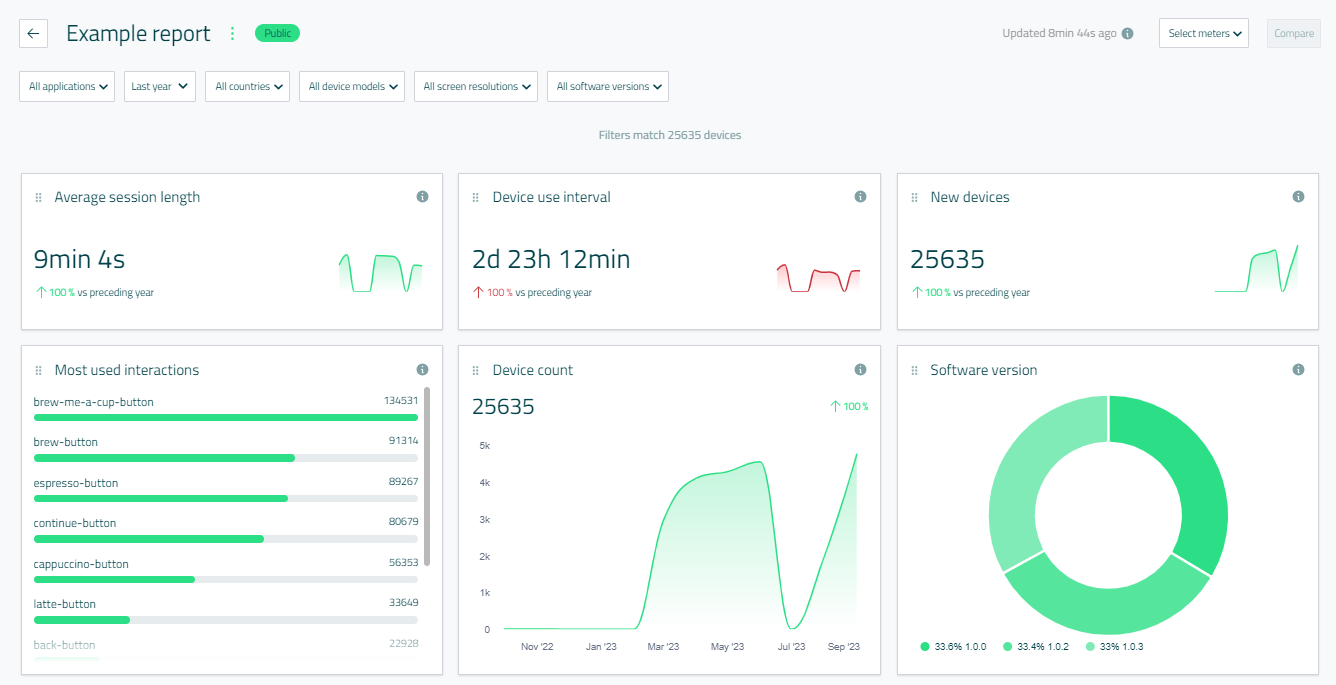The height and width of the screenshot is (685, 1336).
Task: Click info icon on Device use interval card
Action: pos(860,197)
